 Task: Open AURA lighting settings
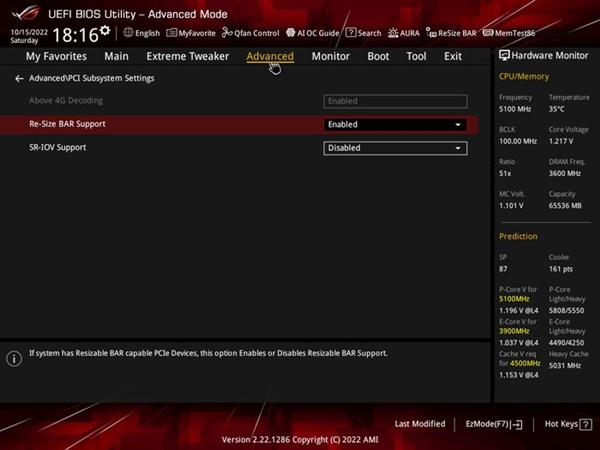[x=404, y=33]
